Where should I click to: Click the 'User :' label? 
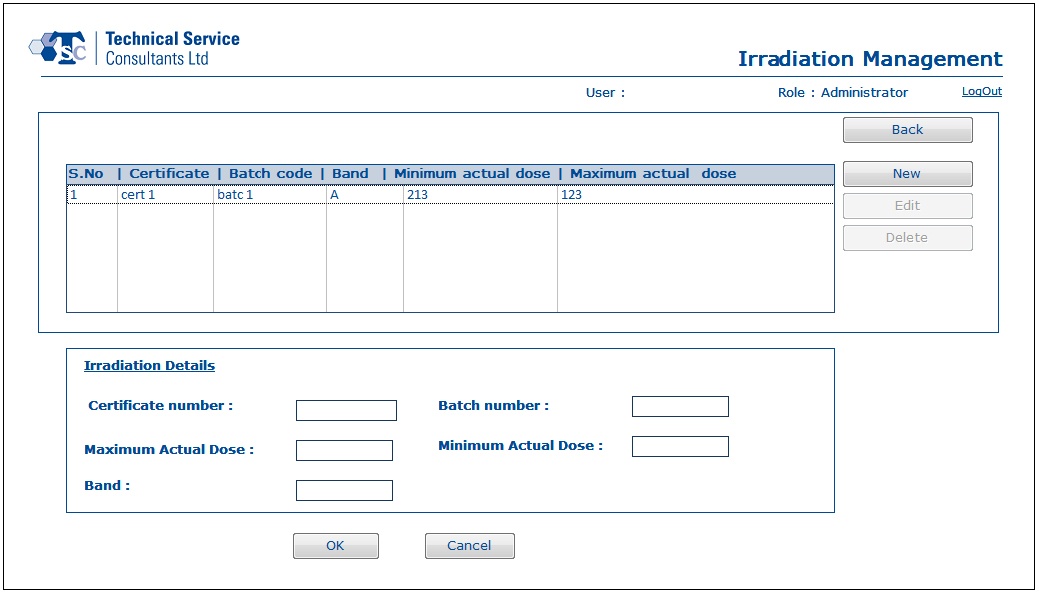(x=605, y=93)
